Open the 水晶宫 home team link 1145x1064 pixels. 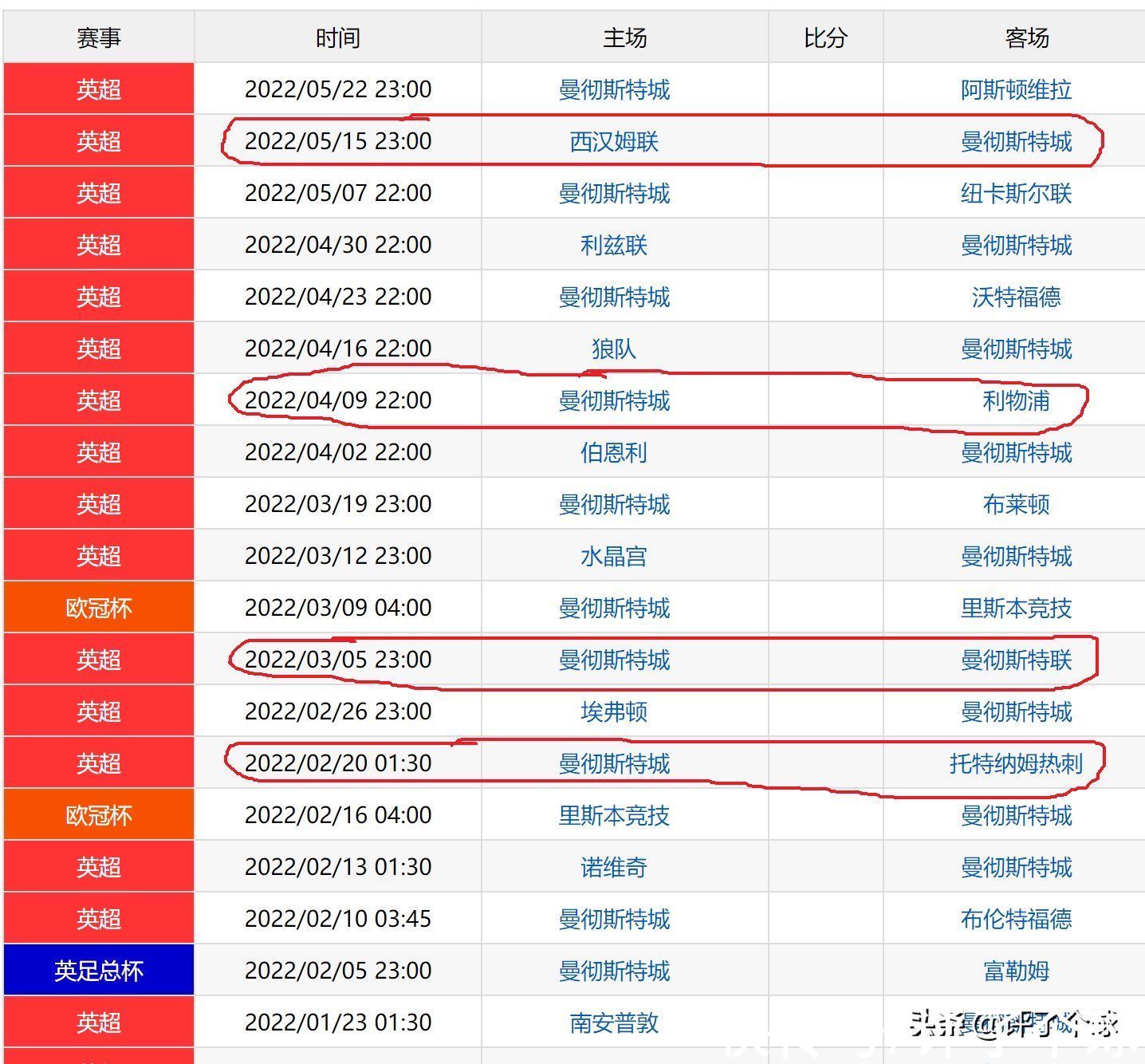tap(614, 556)
